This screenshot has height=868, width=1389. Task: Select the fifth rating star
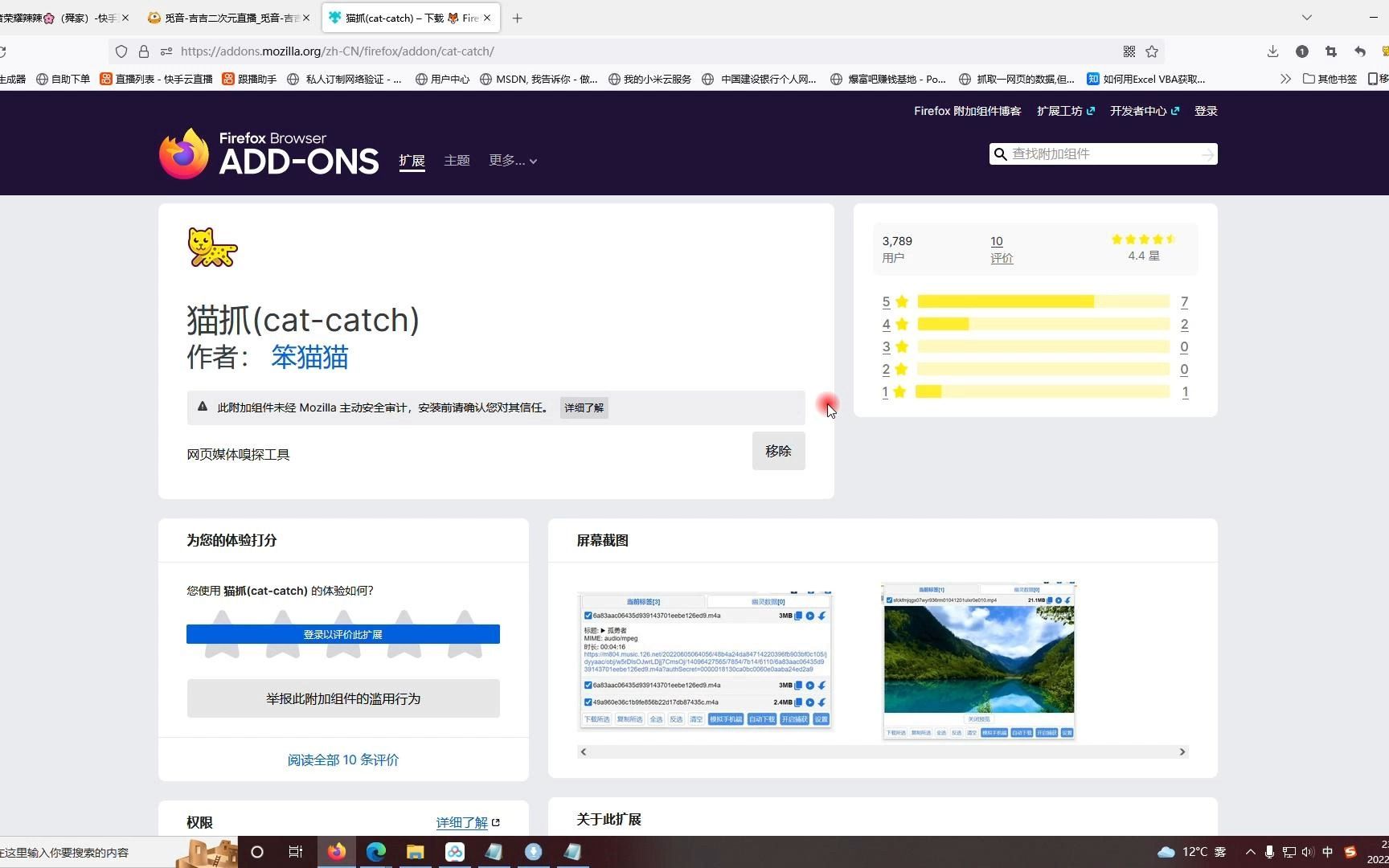[465, 634]
